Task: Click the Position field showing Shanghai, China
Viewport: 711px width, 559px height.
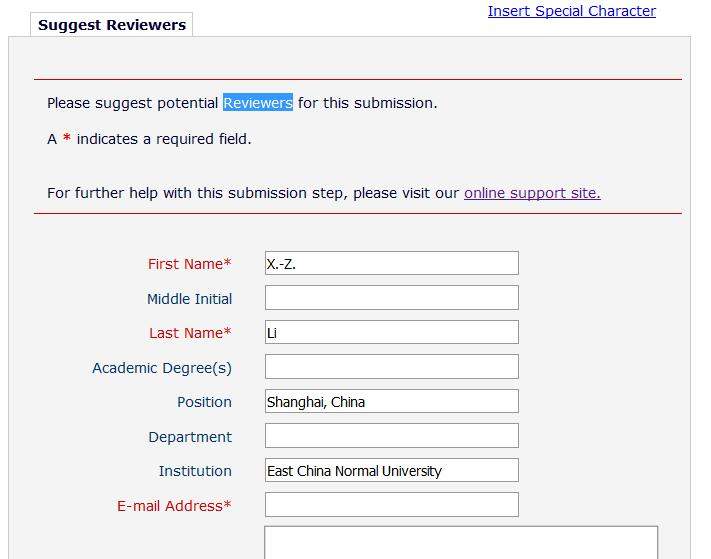Action: point(391,402)
